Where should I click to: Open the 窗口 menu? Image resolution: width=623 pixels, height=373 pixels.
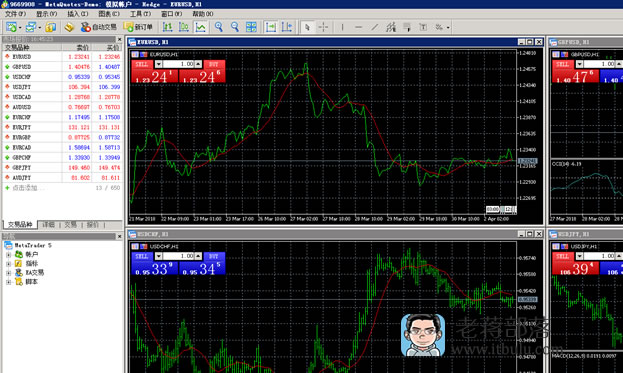[x=172, y=14]
